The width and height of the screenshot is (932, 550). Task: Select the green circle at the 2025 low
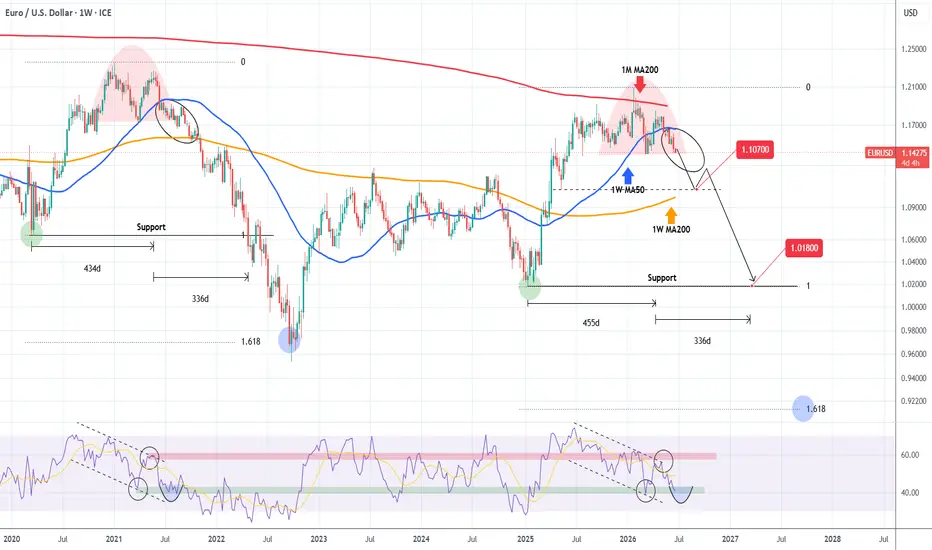pyautogui.click(x=530, y=288)
